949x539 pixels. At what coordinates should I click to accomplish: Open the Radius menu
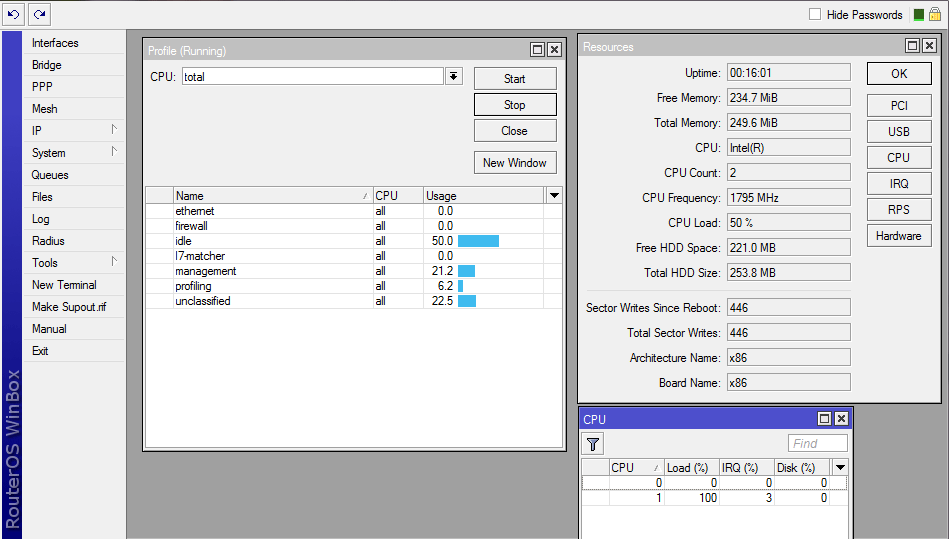pos(48,241)
